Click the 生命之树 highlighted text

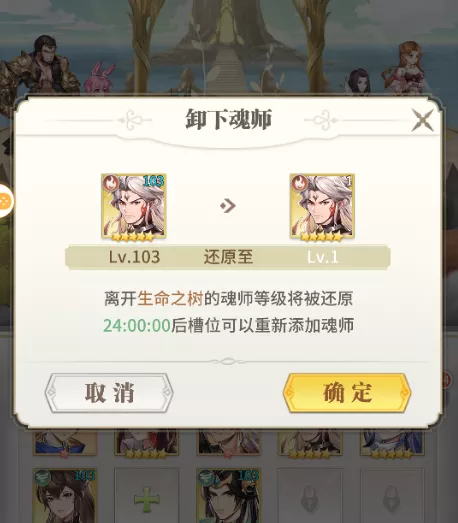click(170, 299)
